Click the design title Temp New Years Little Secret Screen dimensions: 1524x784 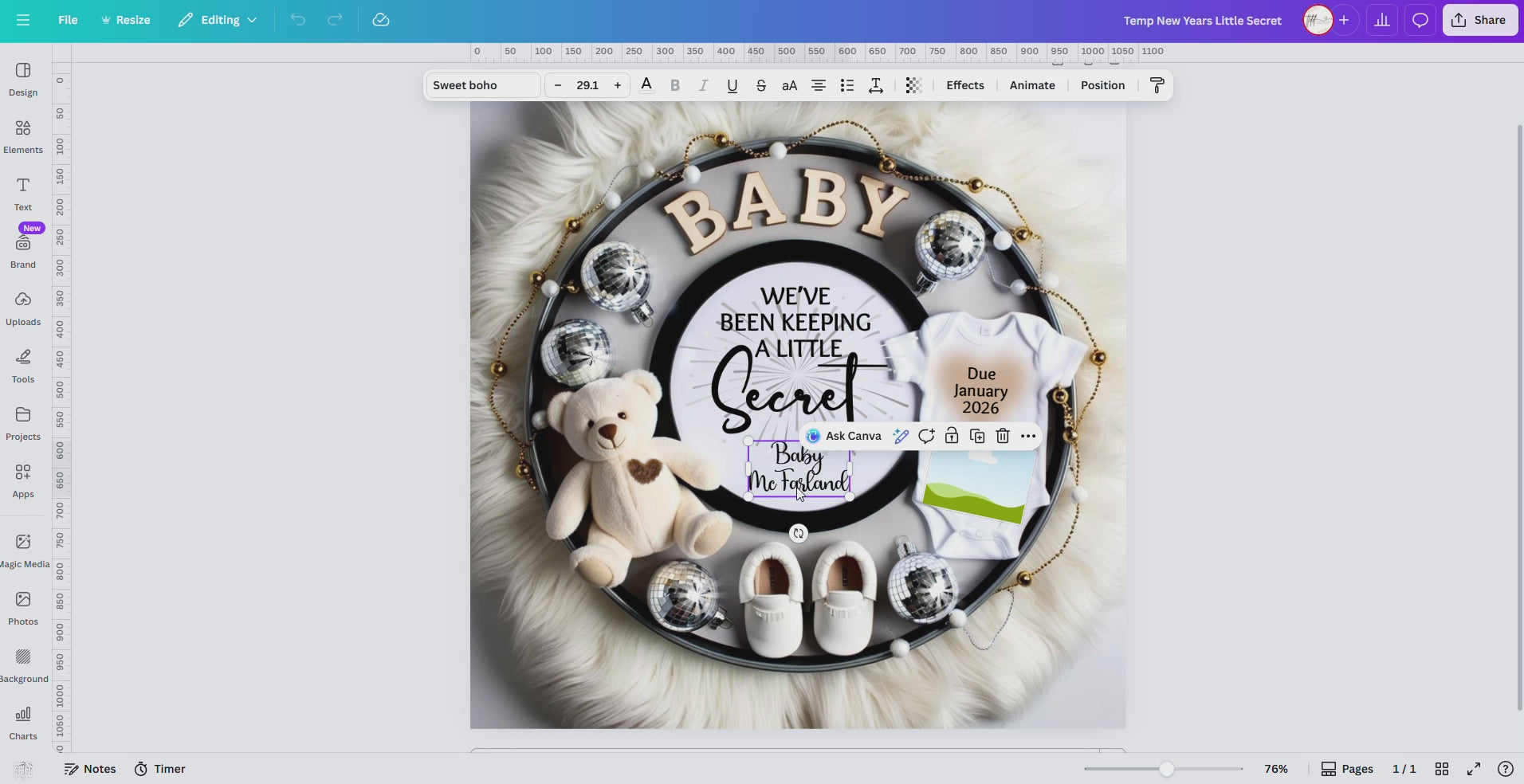click(x=1202, y=20)
